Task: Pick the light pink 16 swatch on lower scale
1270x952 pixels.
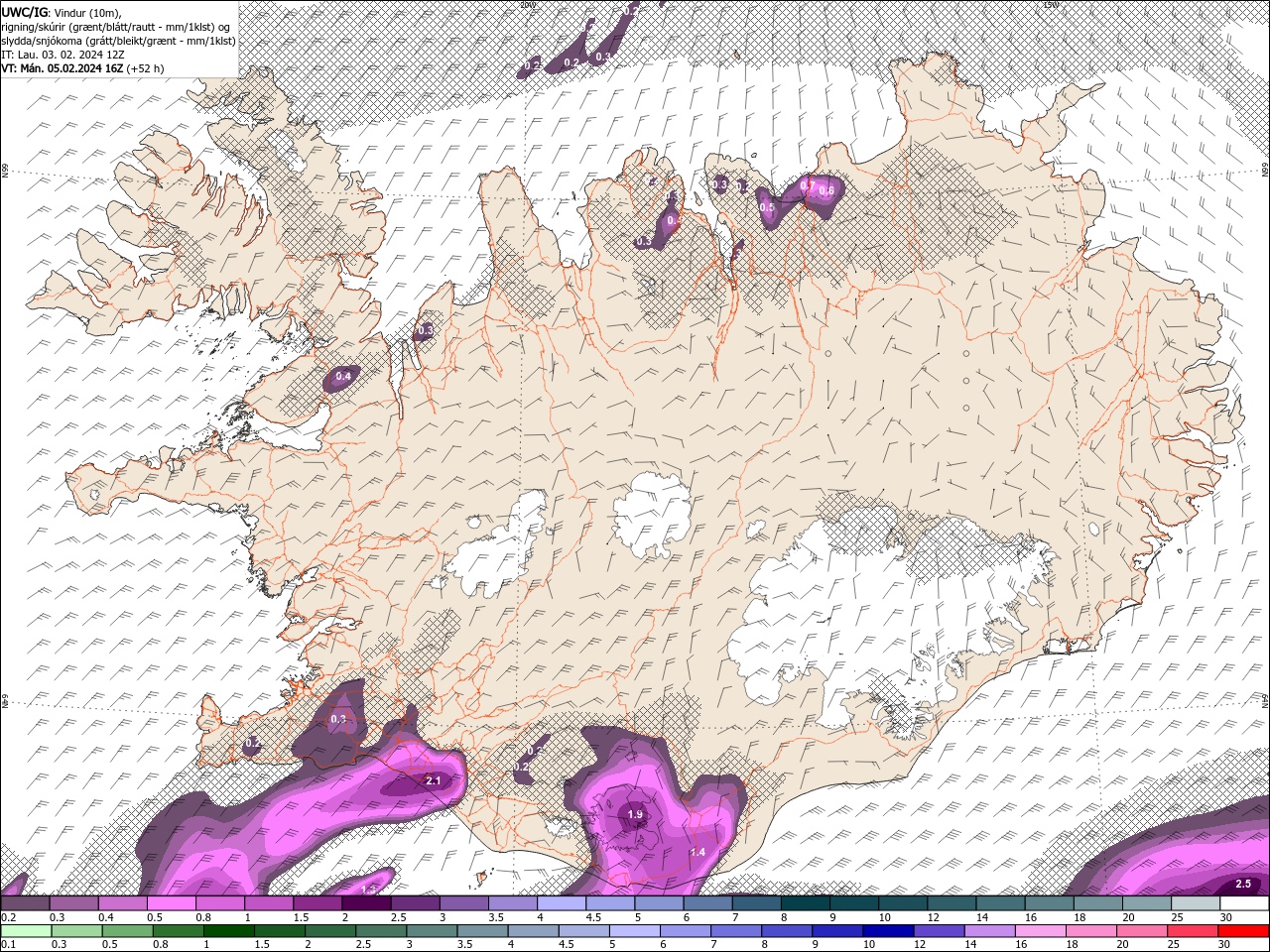Action: click(1041, 931)
